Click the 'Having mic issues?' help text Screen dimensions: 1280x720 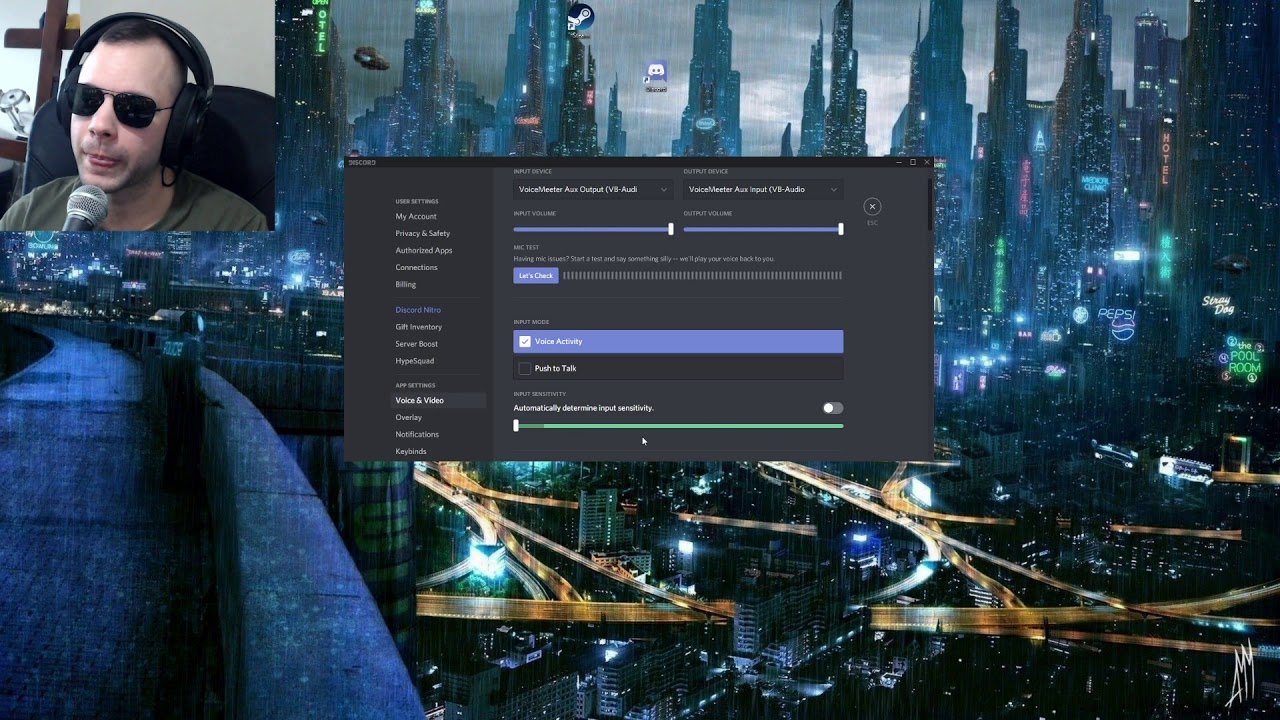tap(644, 259)
